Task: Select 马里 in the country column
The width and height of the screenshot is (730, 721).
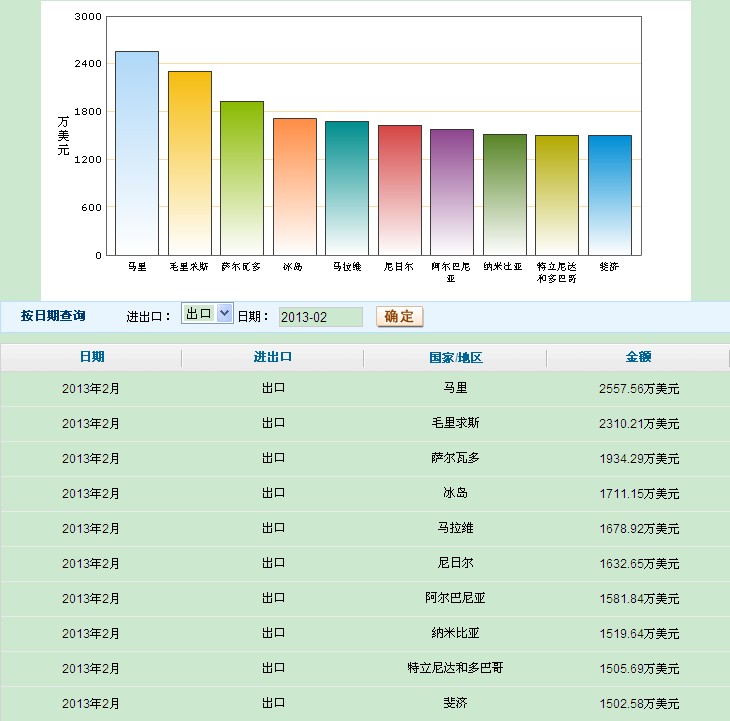Action: coord(455,388)
